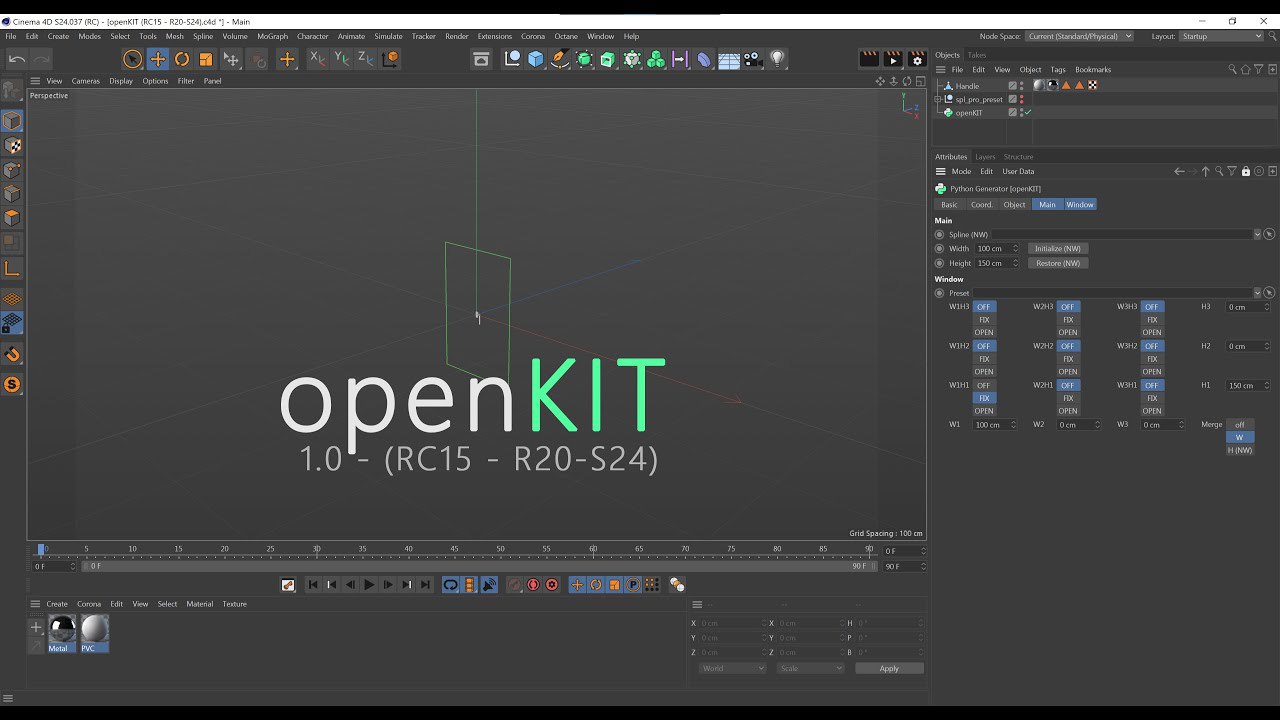Open Edit Render Settings
Image resolution: width=1280 pixels, height=720 pixels.
point(917,59)
